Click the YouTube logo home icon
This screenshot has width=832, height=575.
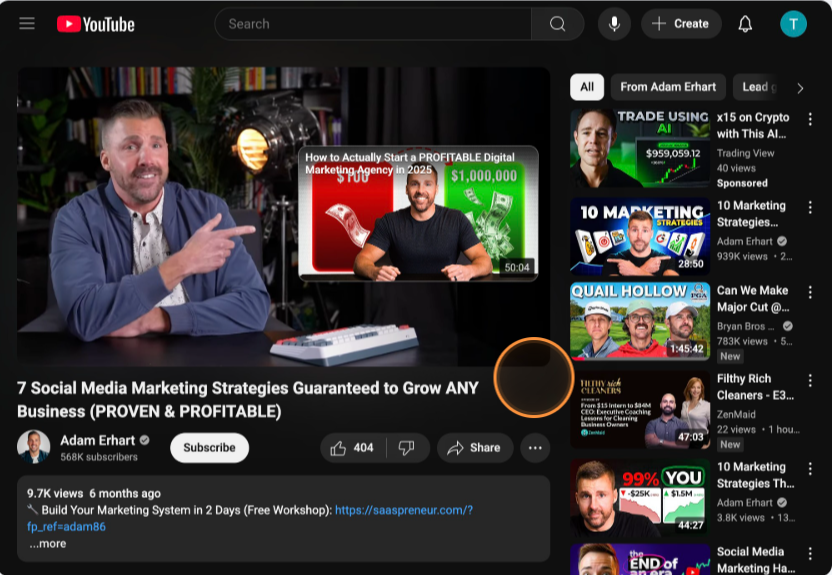pos(96,24)
